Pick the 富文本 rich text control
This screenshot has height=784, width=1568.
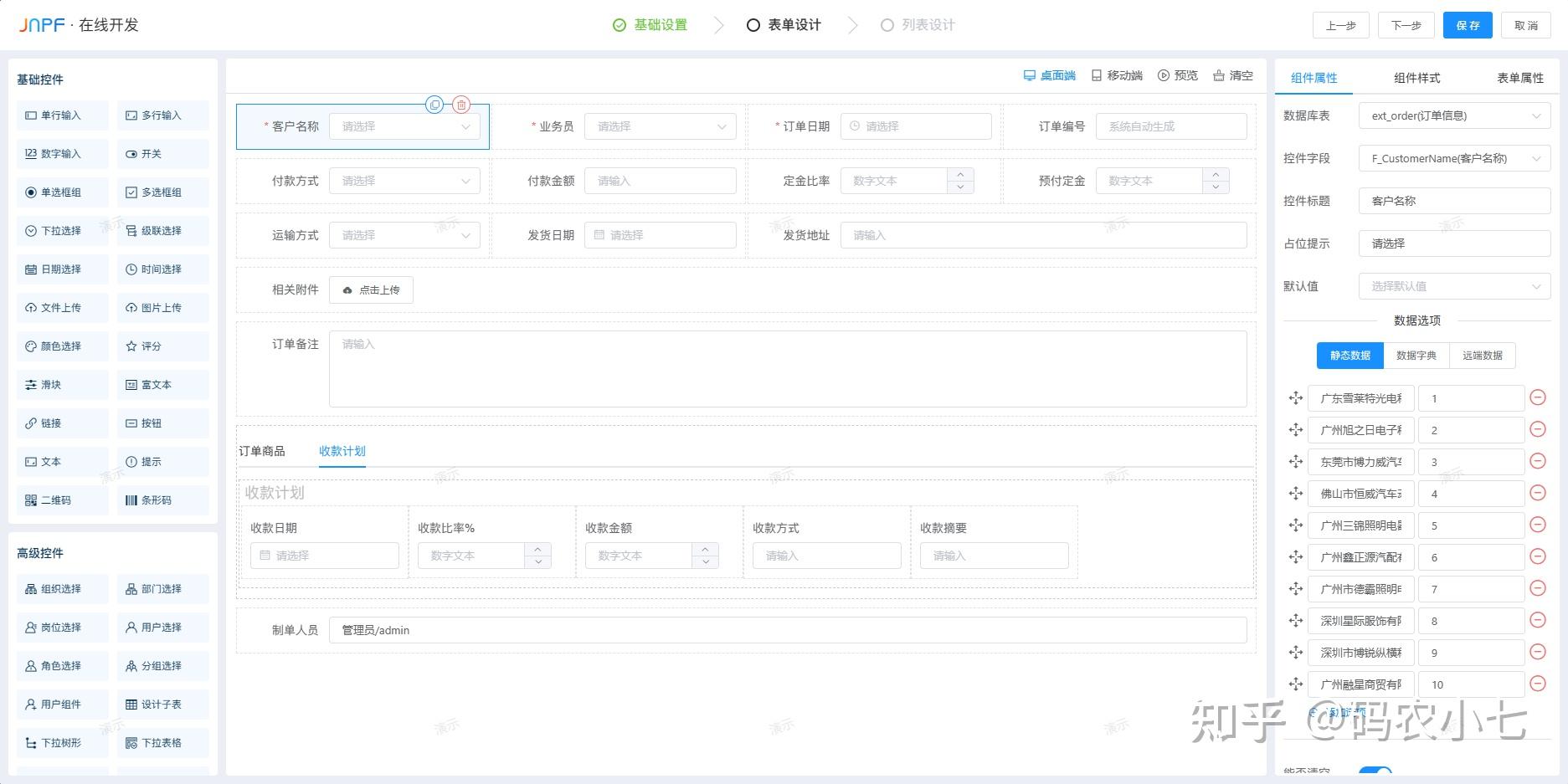point(163,385)
